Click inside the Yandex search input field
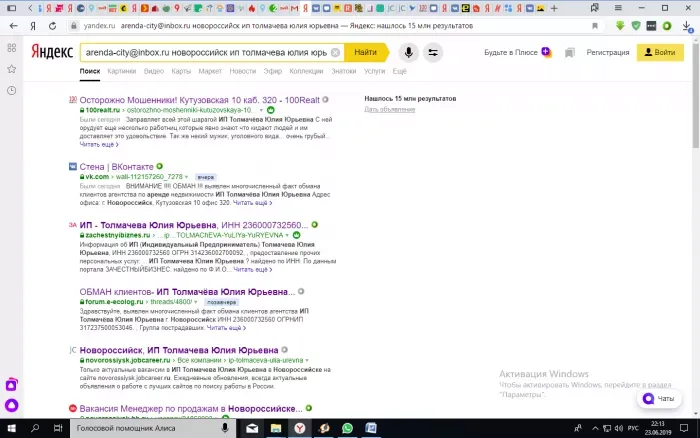 point(206,53)
